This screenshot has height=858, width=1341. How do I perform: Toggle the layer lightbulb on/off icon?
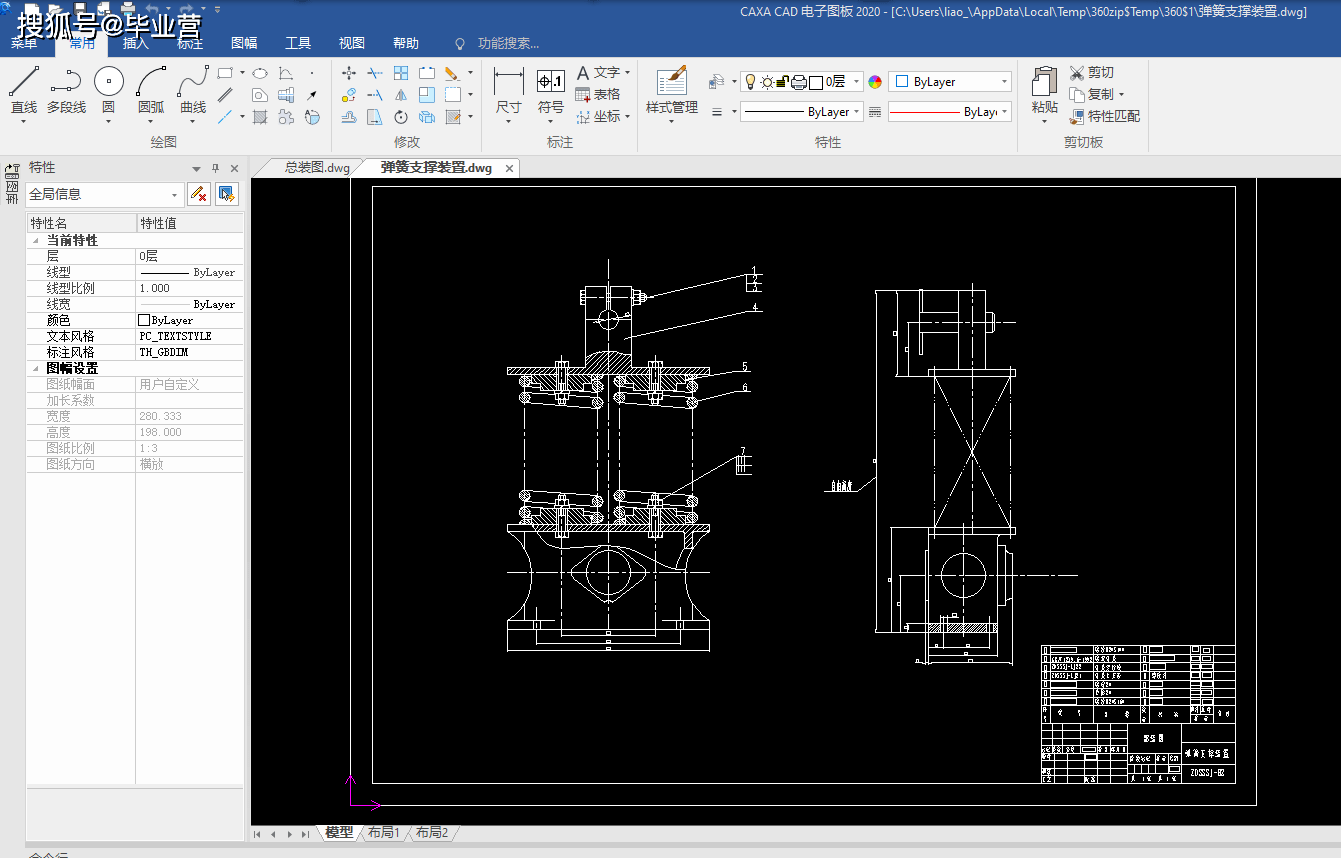click(750, 82)
